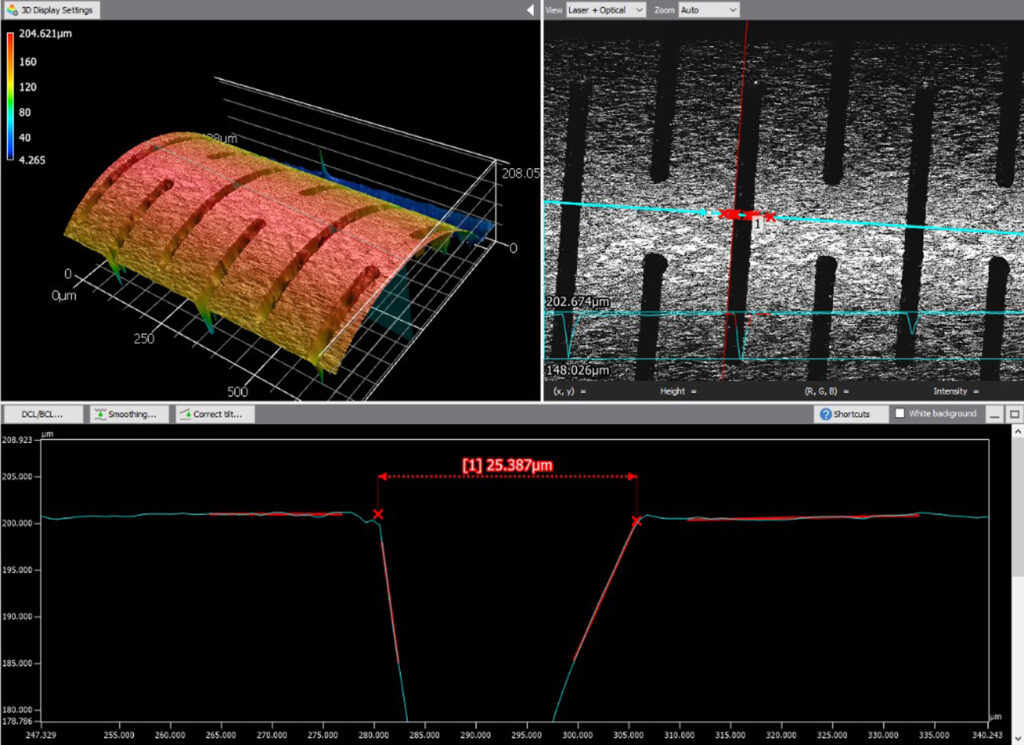Click the height color scale bar
Image resolution: width=1024 pixels, height=745 pixels.
10,96
